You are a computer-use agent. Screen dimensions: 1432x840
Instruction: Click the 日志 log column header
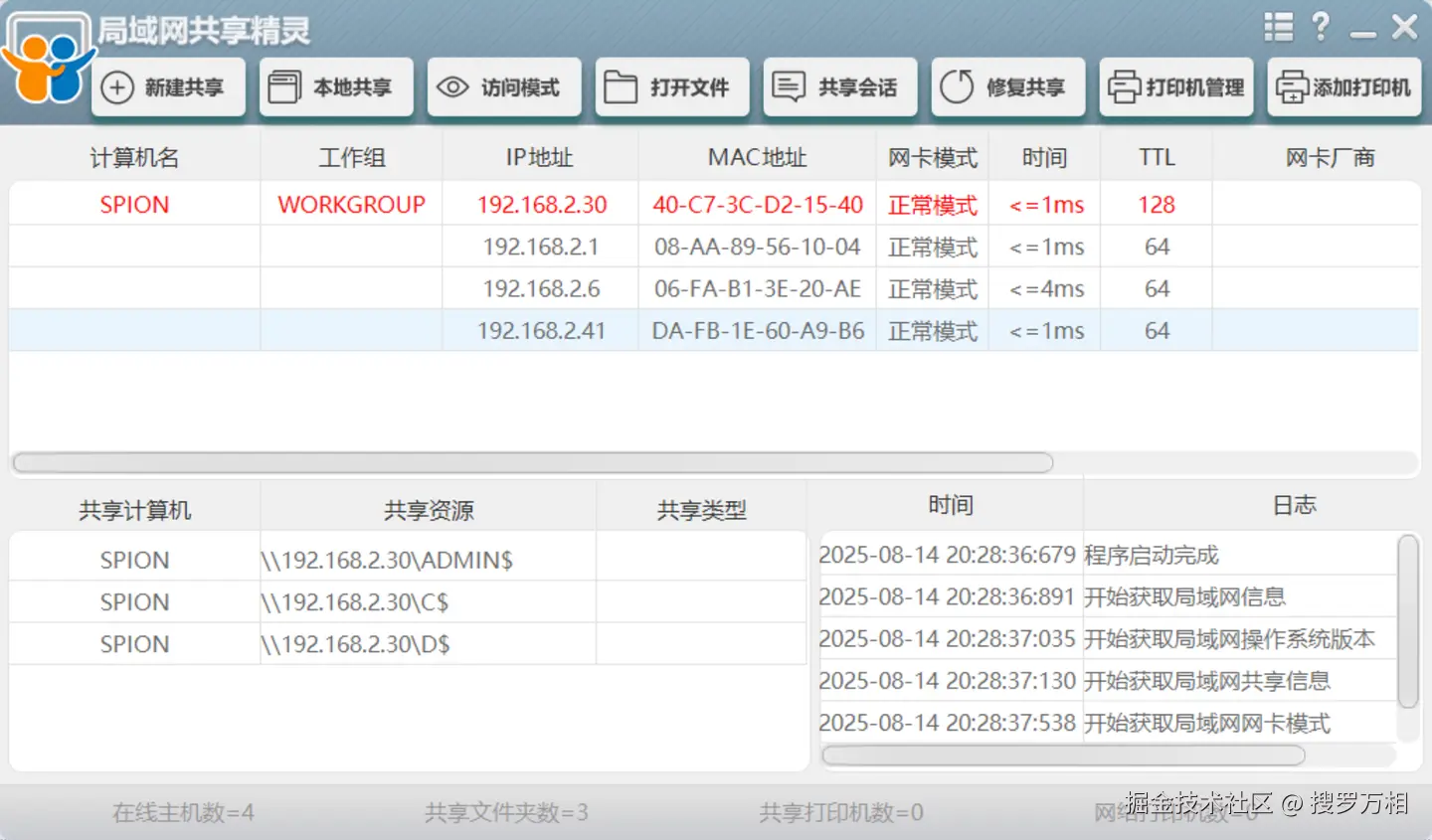tap(1294, 505)
